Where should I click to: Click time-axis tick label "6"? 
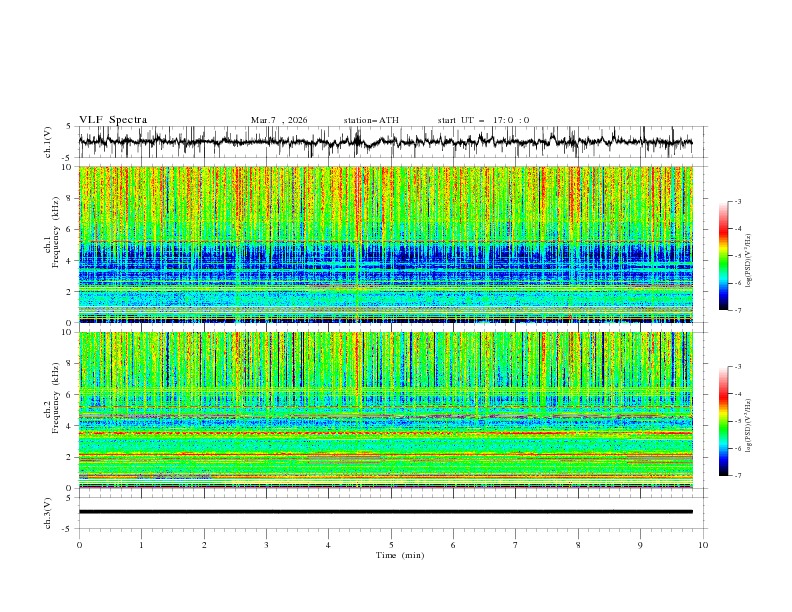(453, 545)
